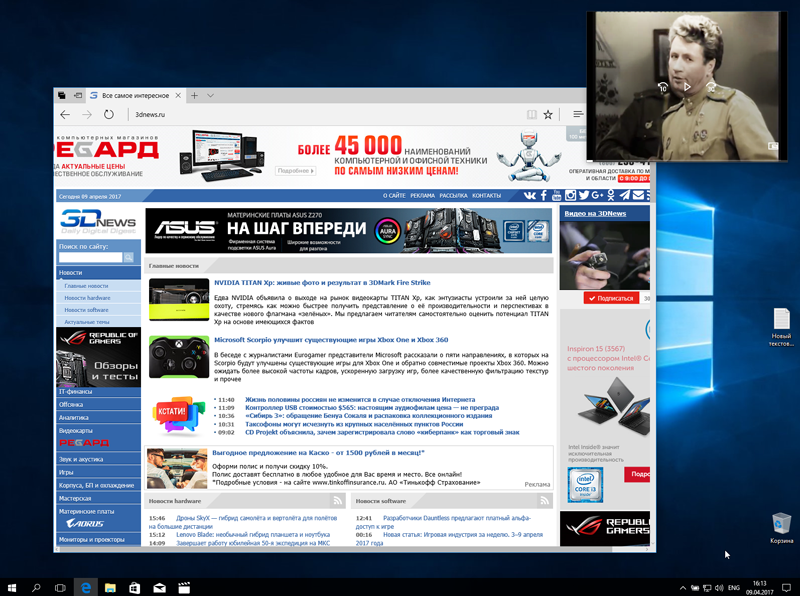Viewport: 800px width, 596px height.
Task: Open 3DNews email subscription envelope icon
Action: pos(638,195)
